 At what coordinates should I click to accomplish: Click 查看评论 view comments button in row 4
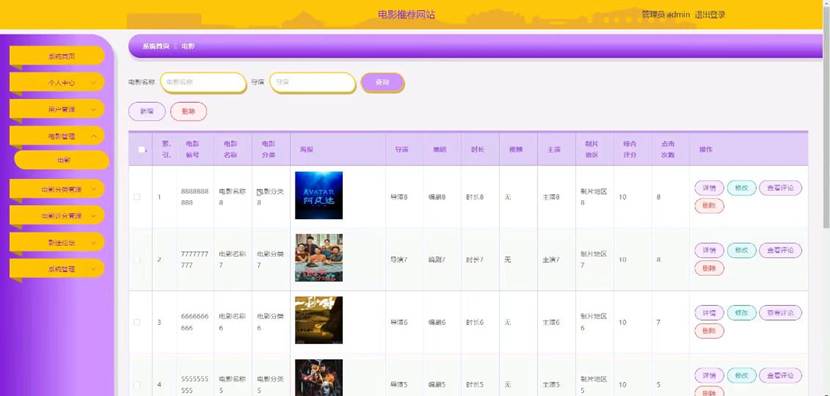pos(780,375)
